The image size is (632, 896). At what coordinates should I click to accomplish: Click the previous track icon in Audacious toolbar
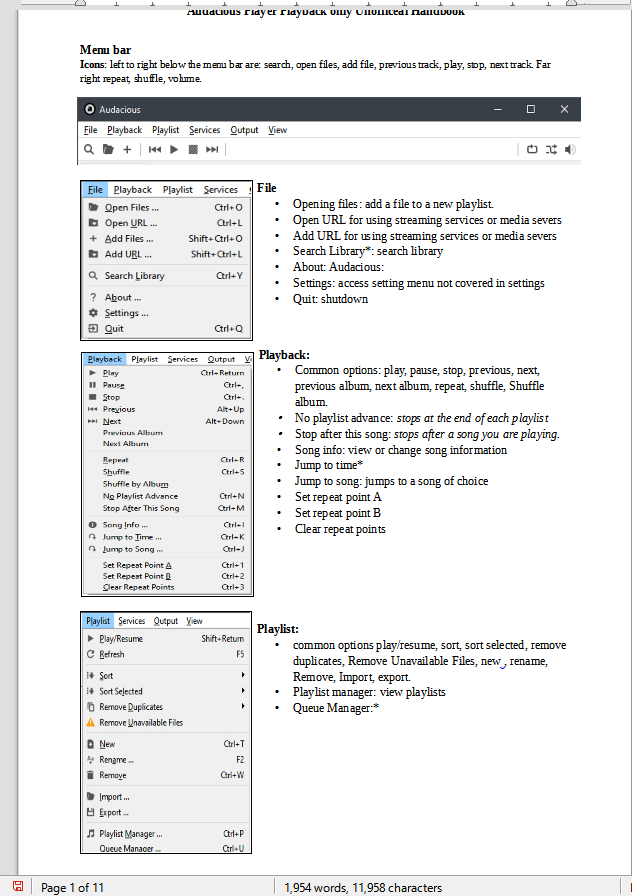point(154,149)
